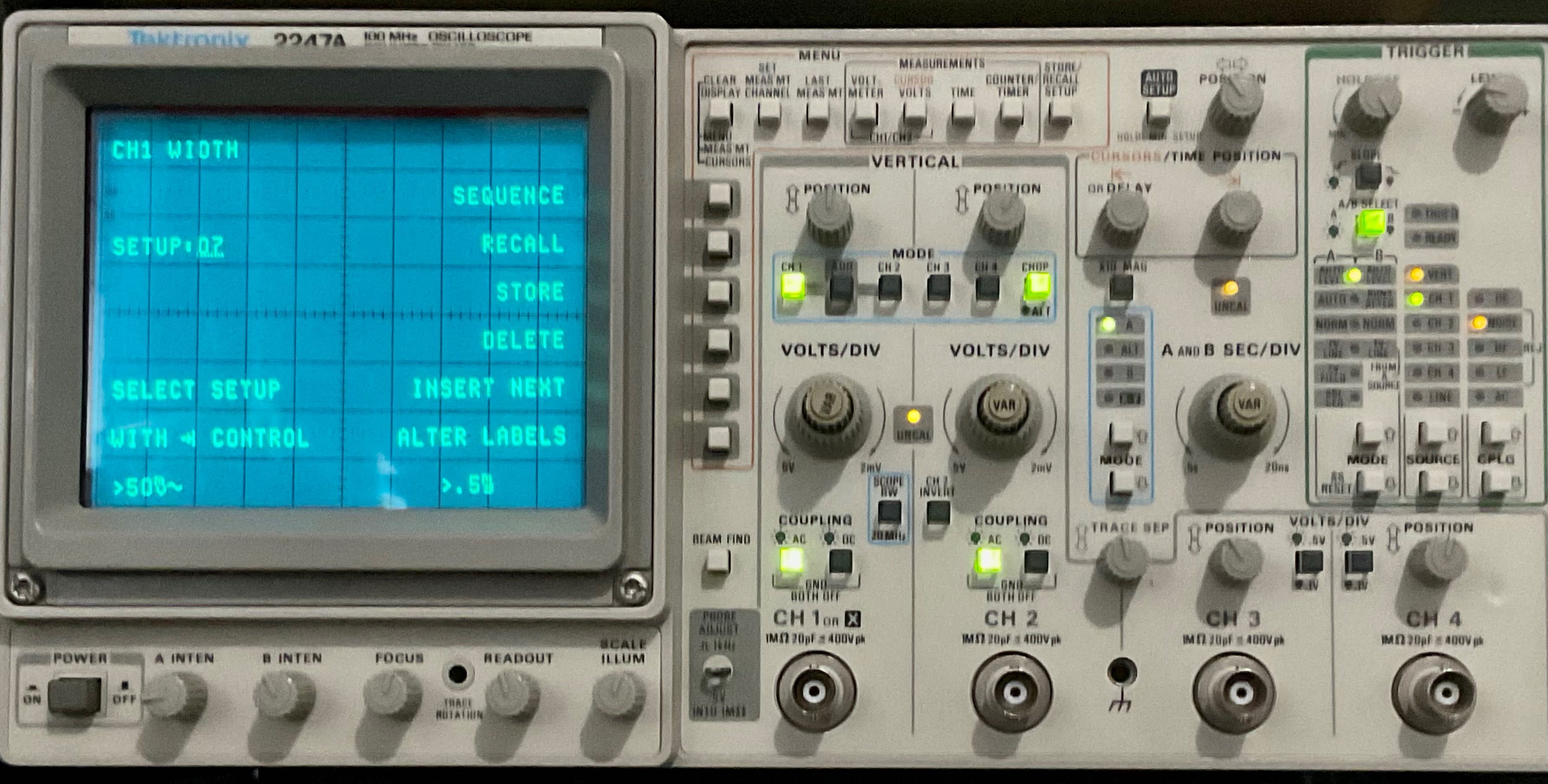Push the horizontal MODE down button
1548x784 pixels.
(x=1121, y=482)
